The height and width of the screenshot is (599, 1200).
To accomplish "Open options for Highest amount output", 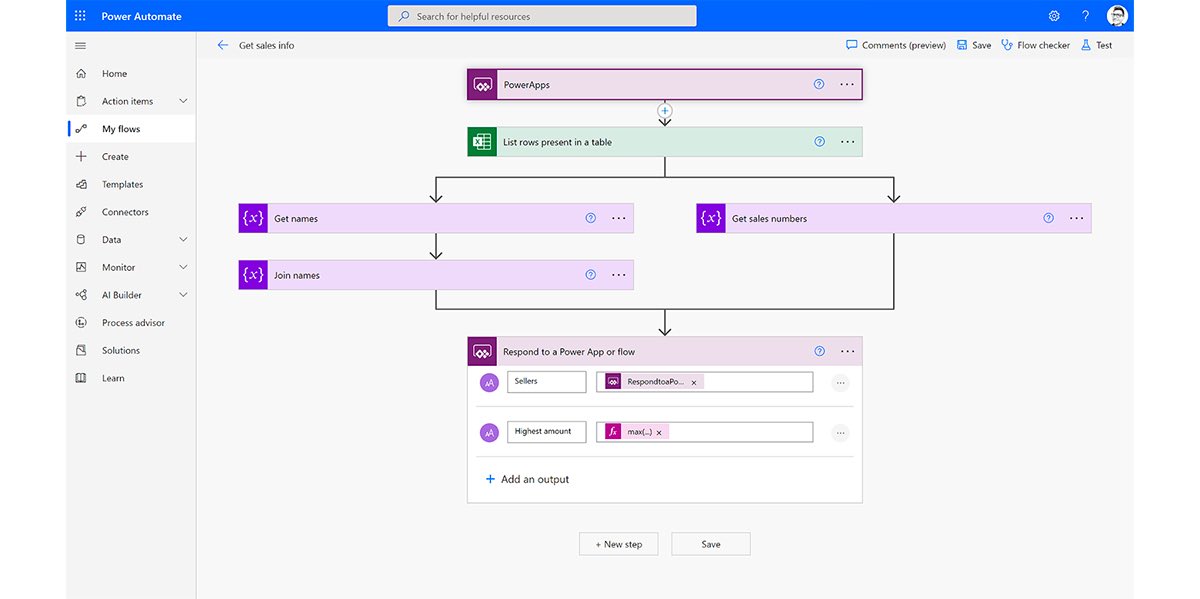I will tap(840, 433).
